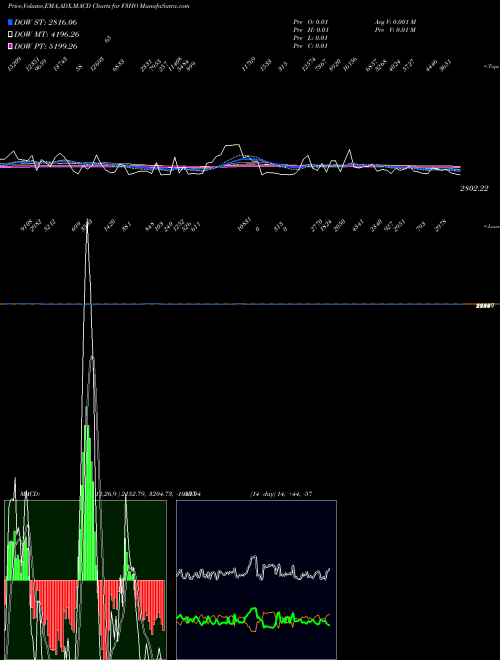The width and height of the screenshot is (500, 660).
Task: Select the 'DOW PT: 5199.26' legend text
Action: 45,46
